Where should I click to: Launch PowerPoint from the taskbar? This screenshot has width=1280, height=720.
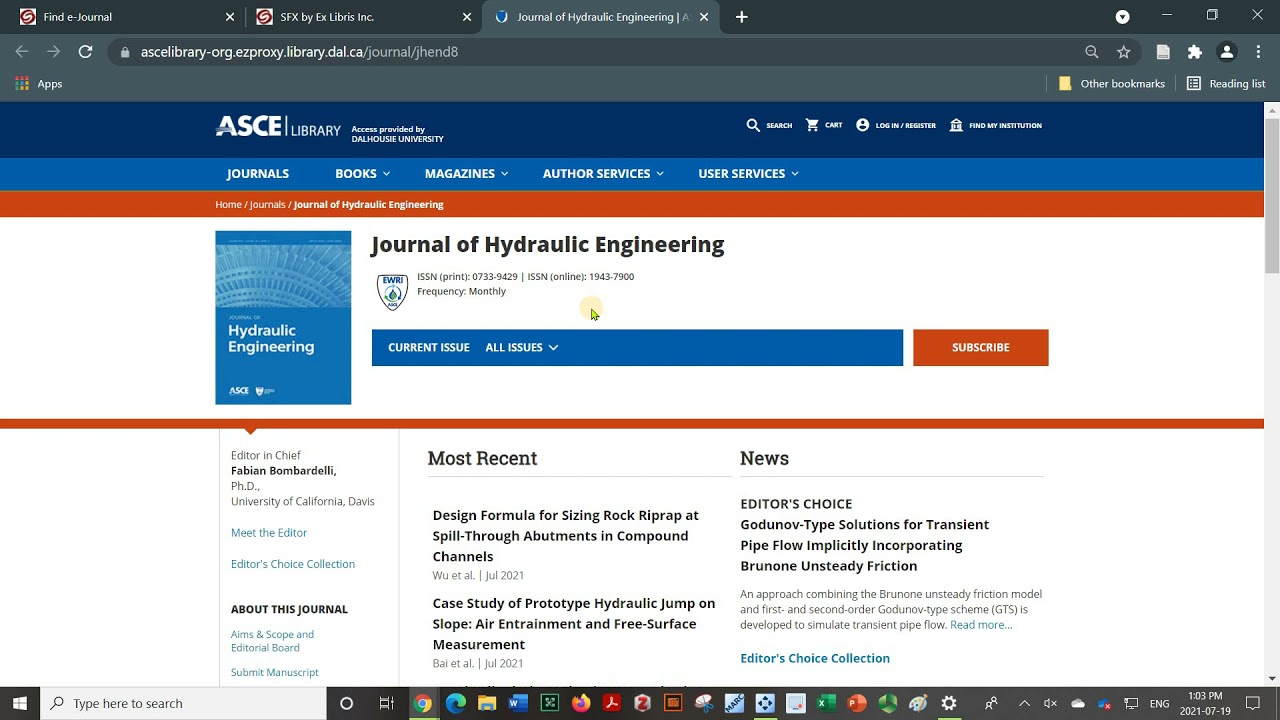[x=857, y=703]
